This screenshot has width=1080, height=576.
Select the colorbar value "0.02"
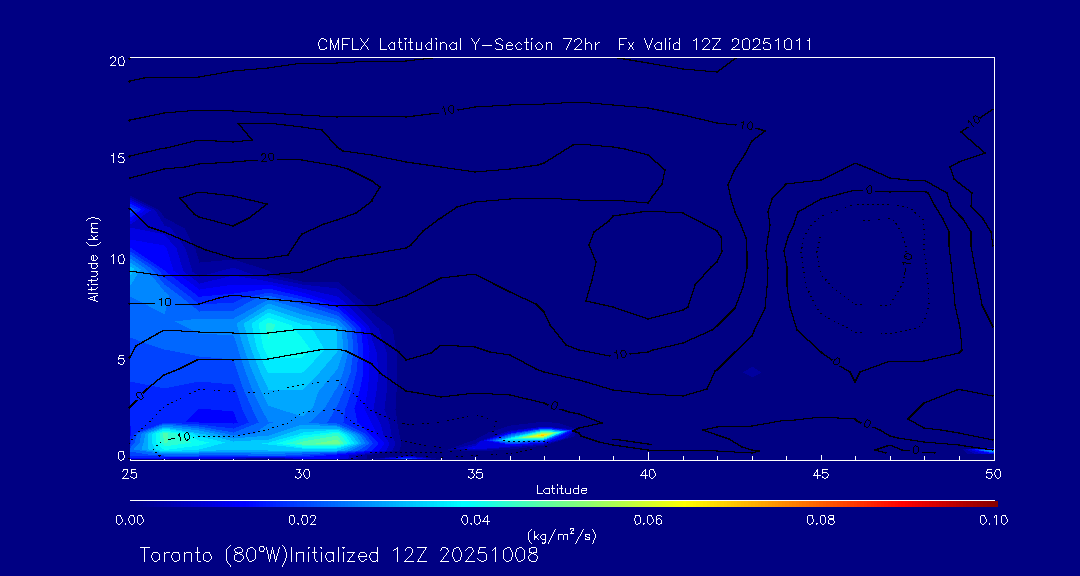point(302,520)
